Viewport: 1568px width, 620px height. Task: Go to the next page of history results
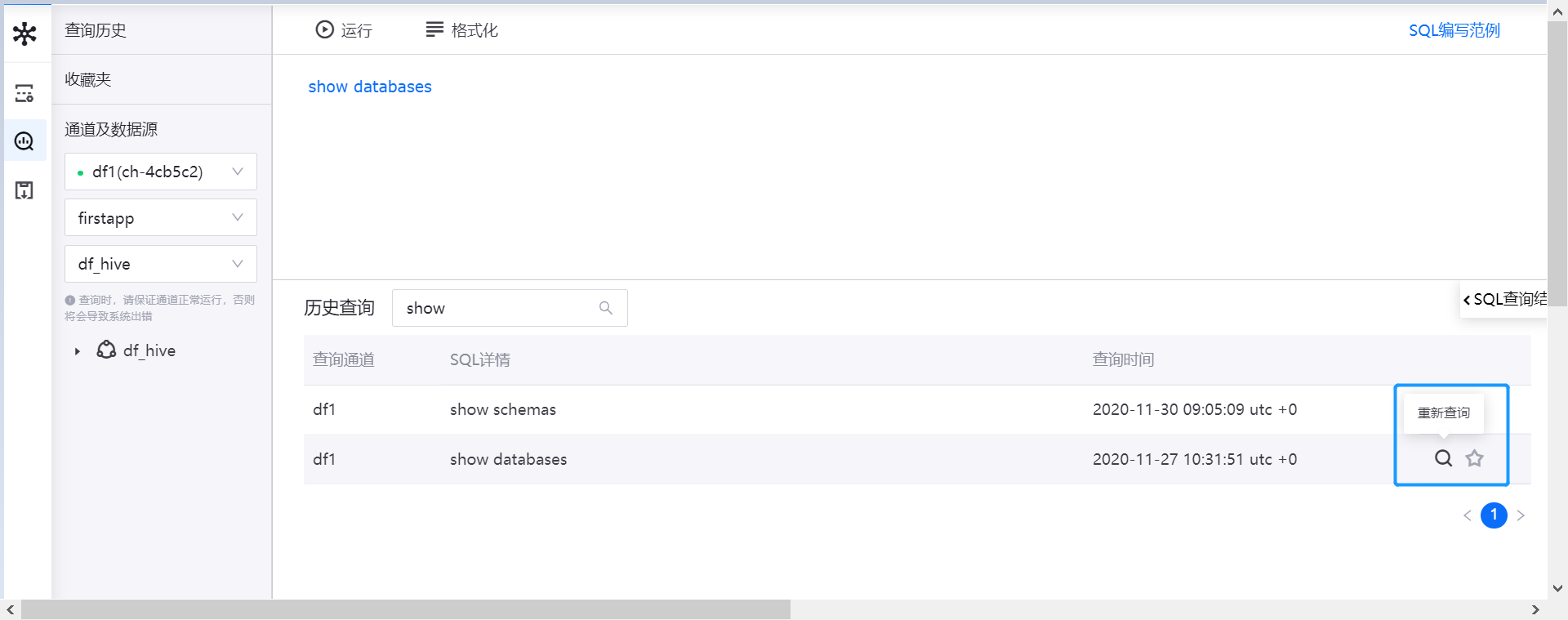(x=1521, y=515)
